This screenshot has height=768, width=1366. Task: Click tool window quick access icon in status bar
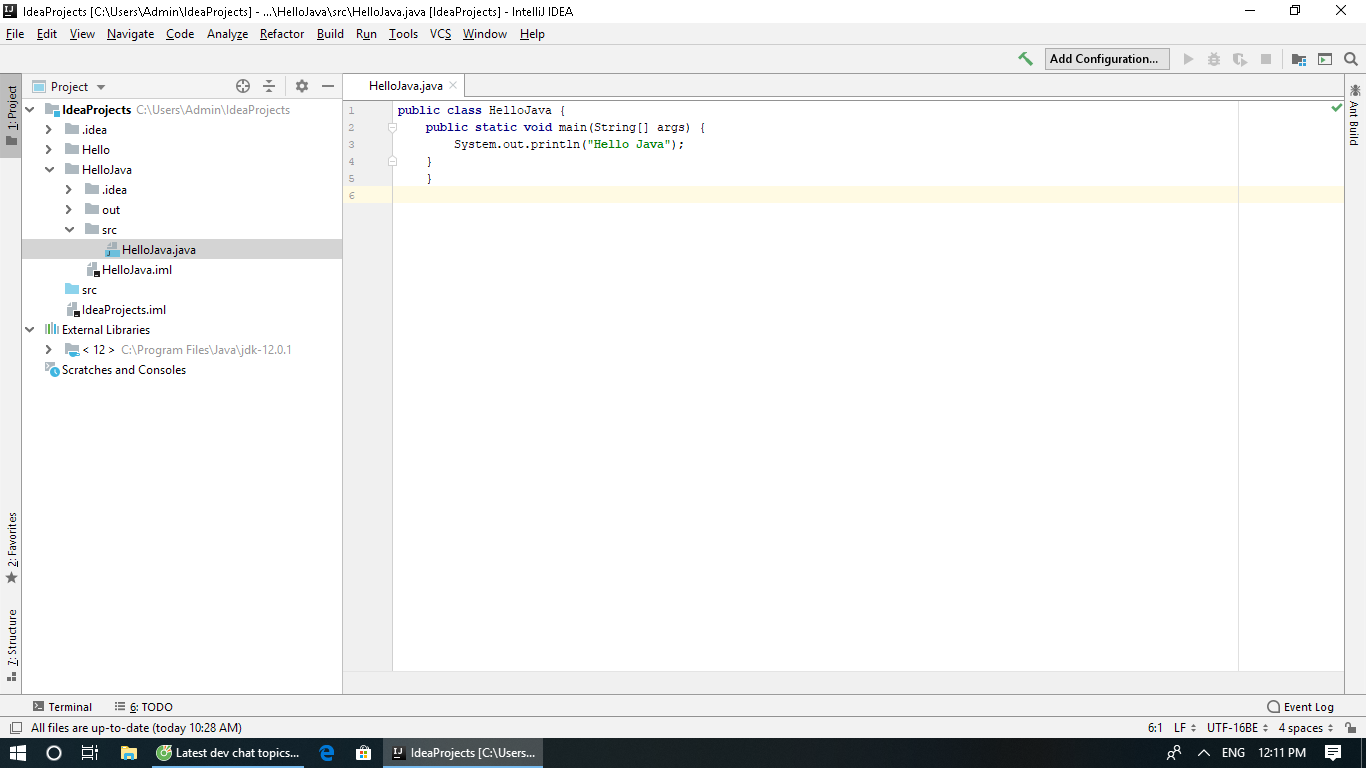[15, 728]
